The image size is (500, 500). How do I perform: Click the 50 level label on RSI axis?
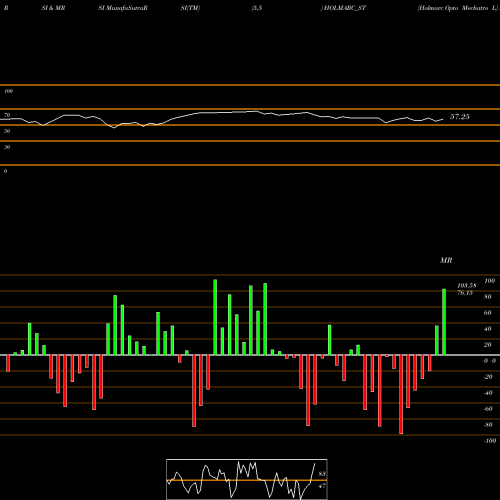7,131
